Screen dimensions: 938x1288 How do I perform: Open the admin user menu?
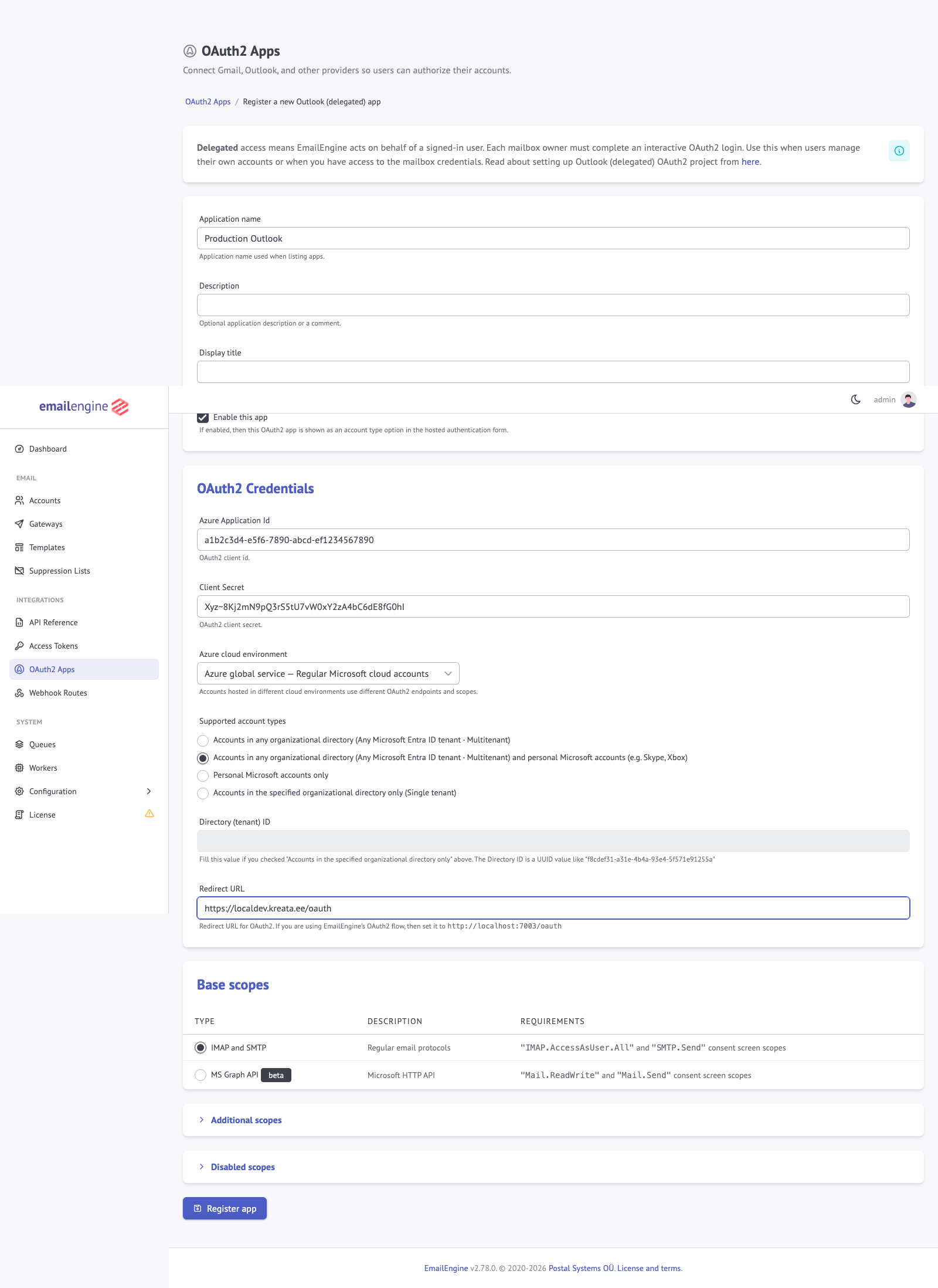[x=895, y=399]
